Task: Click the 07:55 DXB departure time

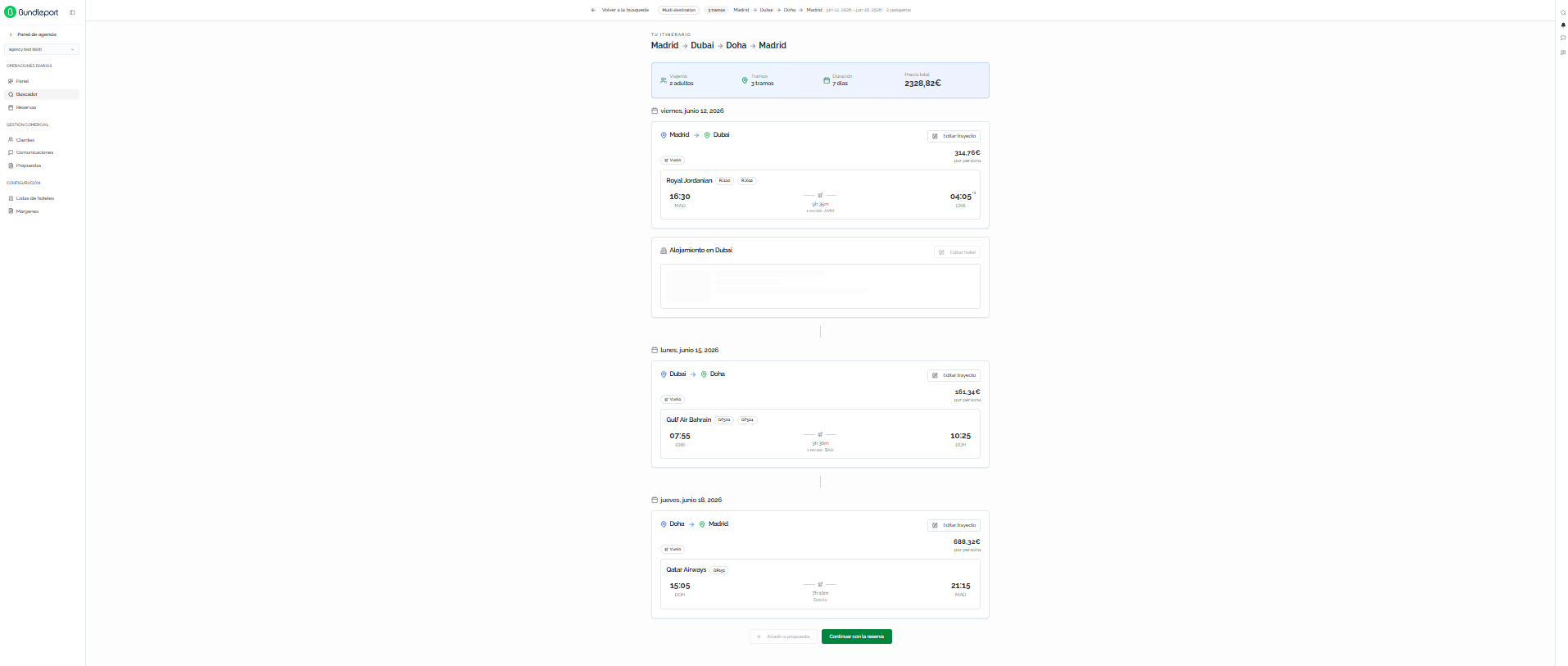Action: [680, 436]
